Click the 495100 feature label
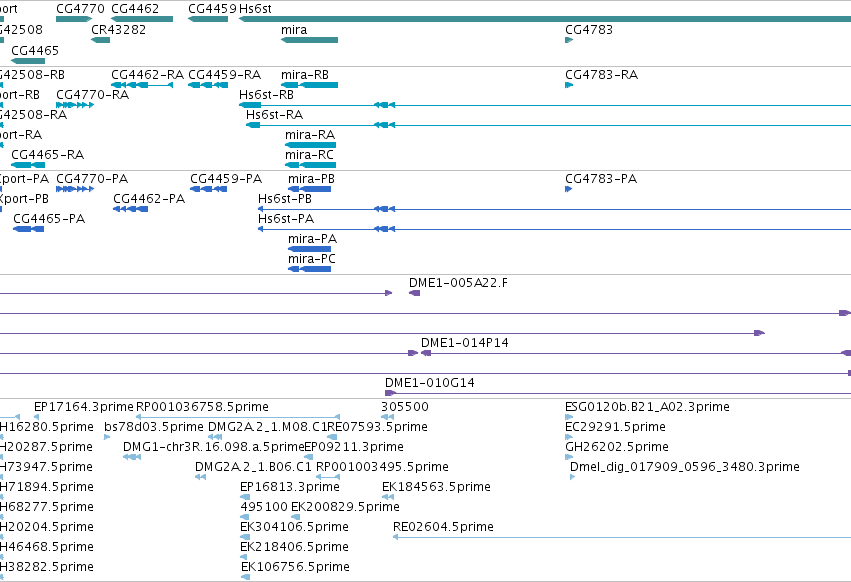The image size is (851, 582). coord(264,507)
